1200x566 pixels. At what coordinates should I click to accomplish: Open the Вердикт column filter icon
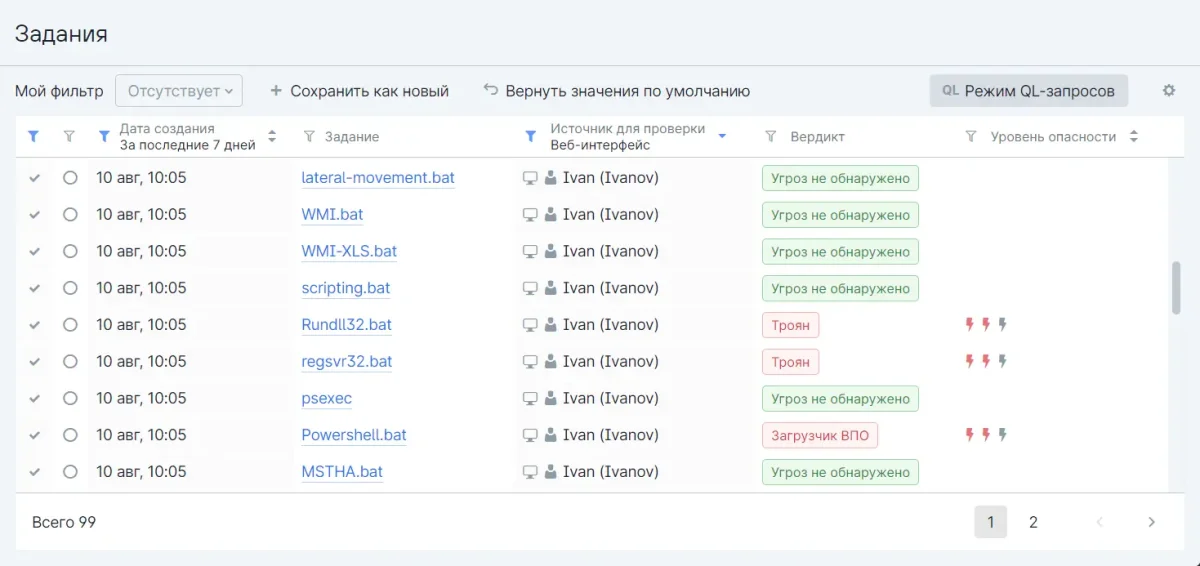(x=771, y=136)
